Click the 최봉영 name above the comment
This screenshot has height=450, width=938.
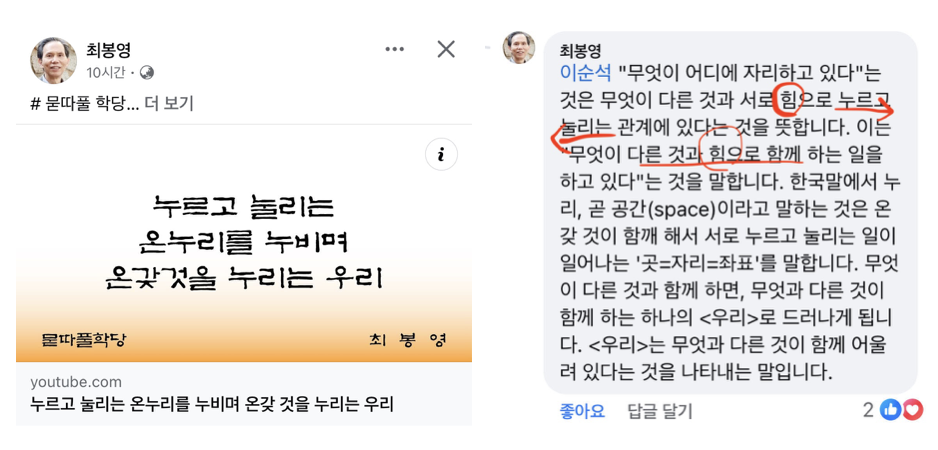point(580,50)
